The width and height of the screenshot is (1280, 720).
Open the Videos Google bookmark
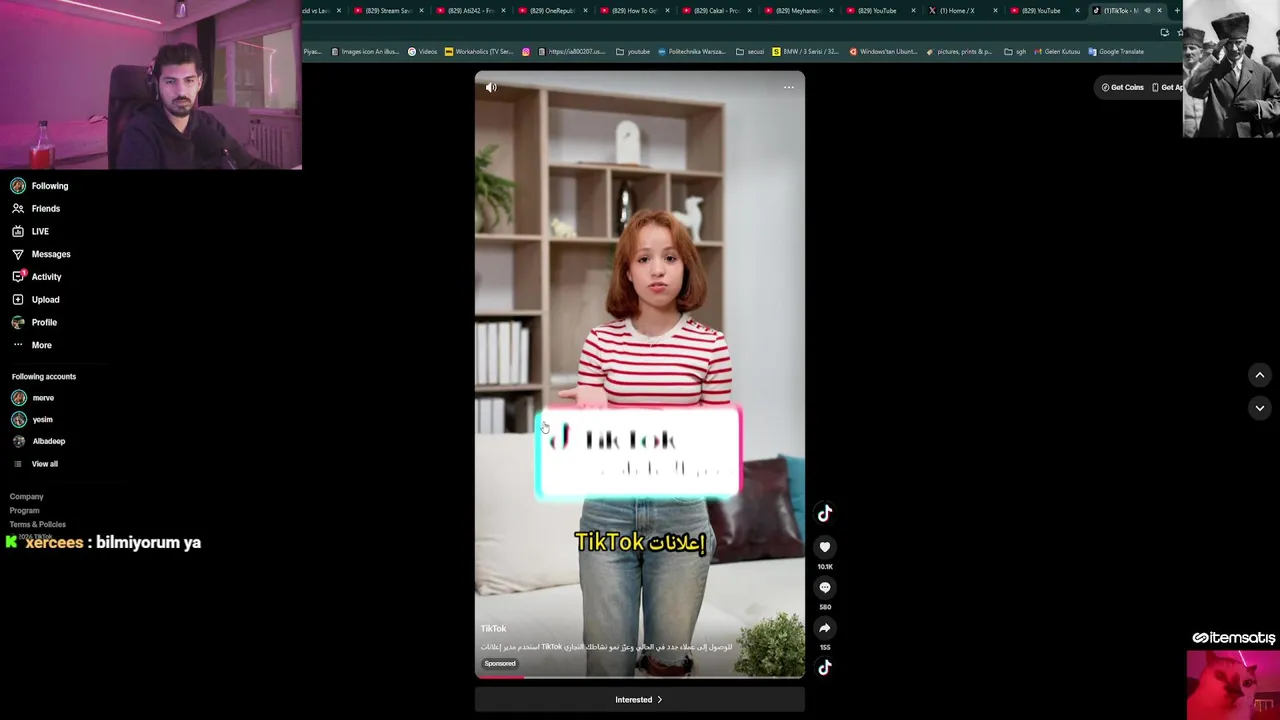[422, 52]
